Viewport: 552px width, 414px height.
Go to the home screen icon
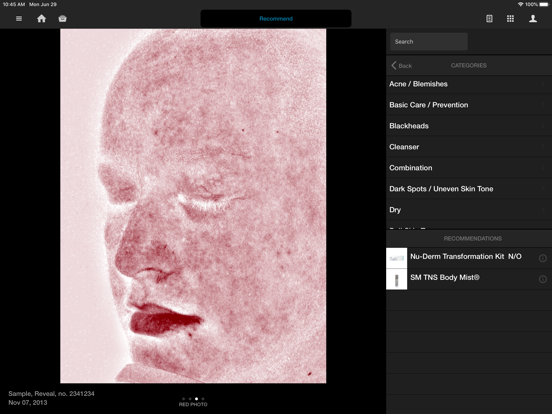pos(42,19)
